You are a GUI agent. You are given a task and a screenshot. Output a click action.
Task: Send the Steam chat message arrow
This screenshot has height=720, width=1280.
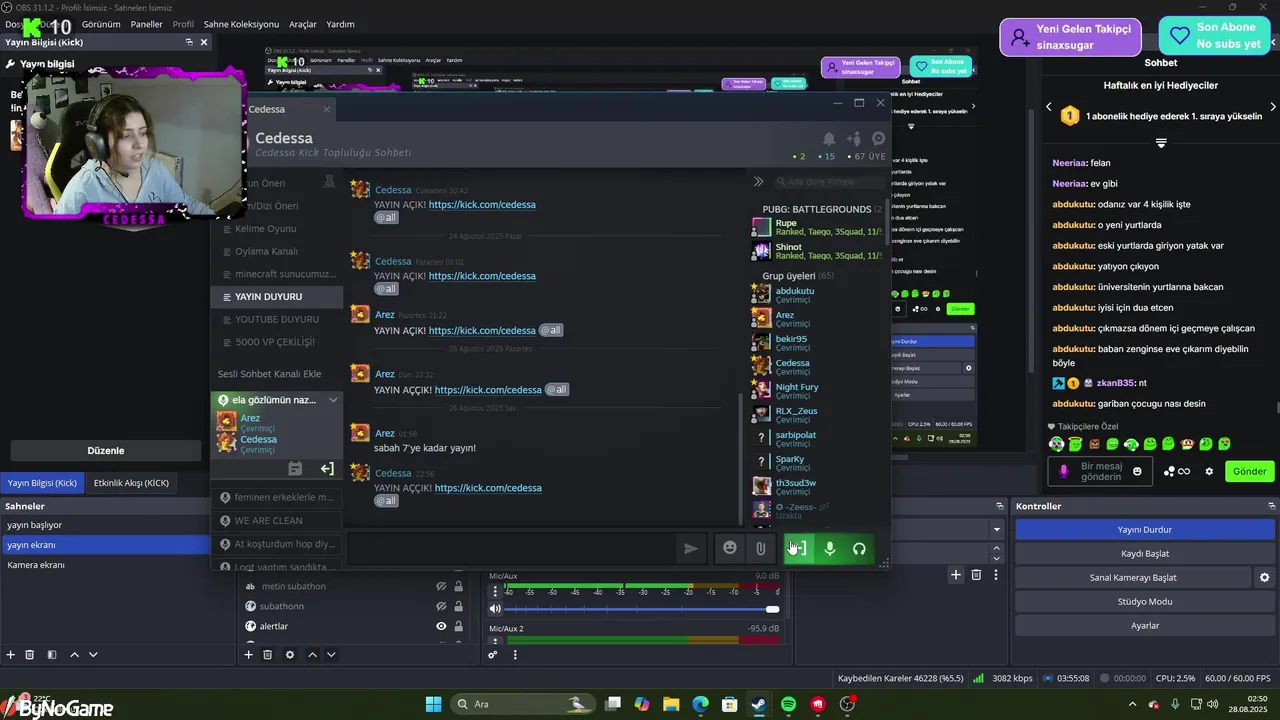pos(691,548)
